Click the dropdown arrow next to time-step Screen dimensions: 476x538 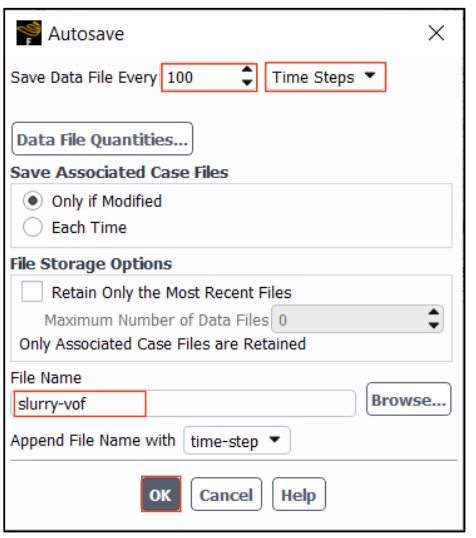(x=275, y=440)
